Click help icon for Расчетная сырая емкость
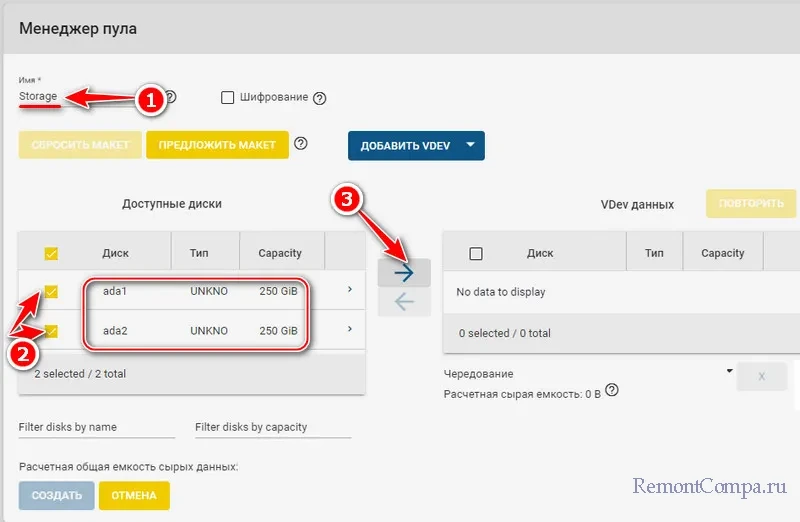The width and height of the screenshot is (800, 522). [612, 391]
